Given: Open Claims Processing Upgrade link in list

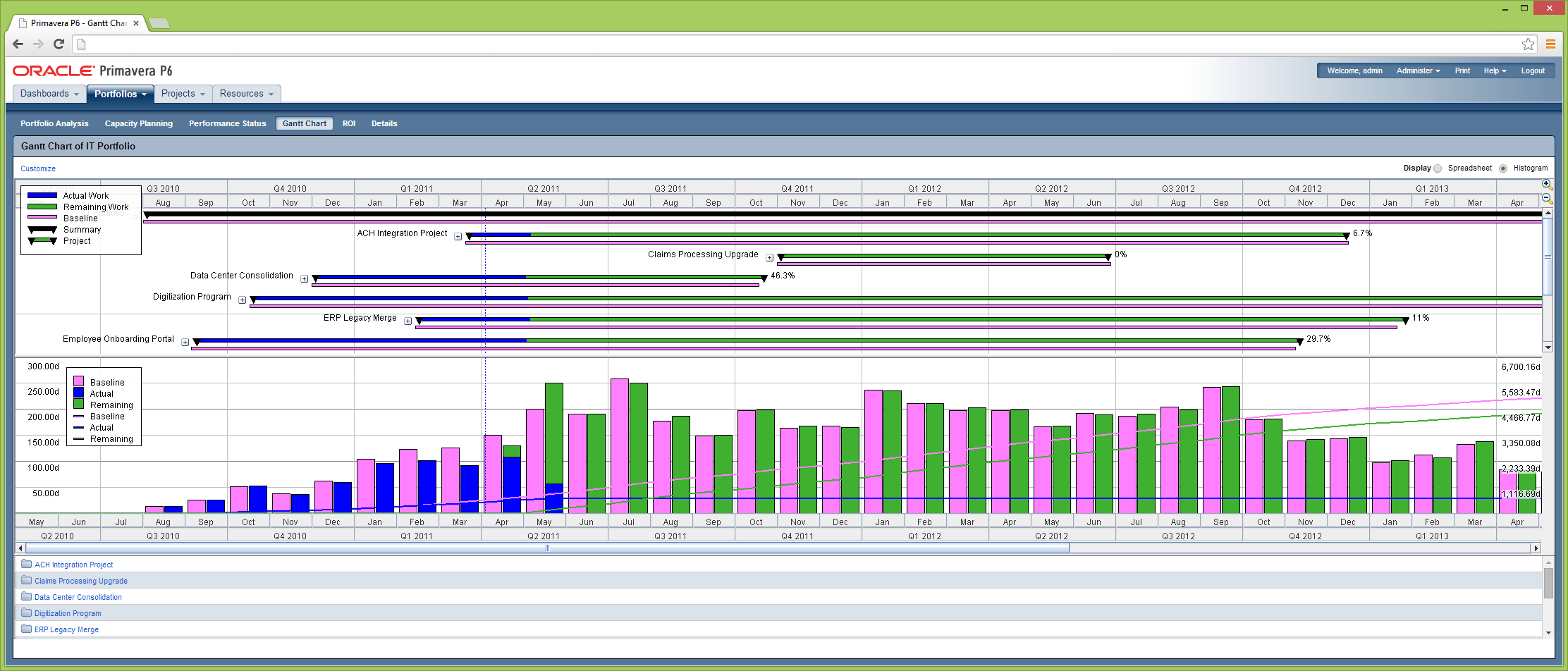Looking at the screenshot, I should (81, 581).
